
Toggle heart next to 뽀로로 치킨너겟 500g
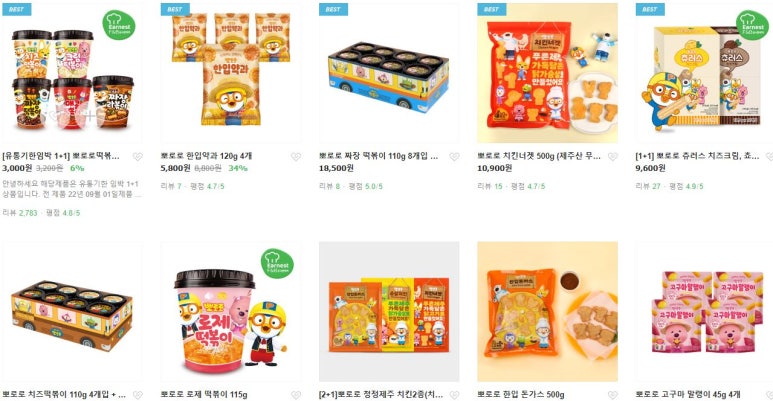(x=612, y=156)
